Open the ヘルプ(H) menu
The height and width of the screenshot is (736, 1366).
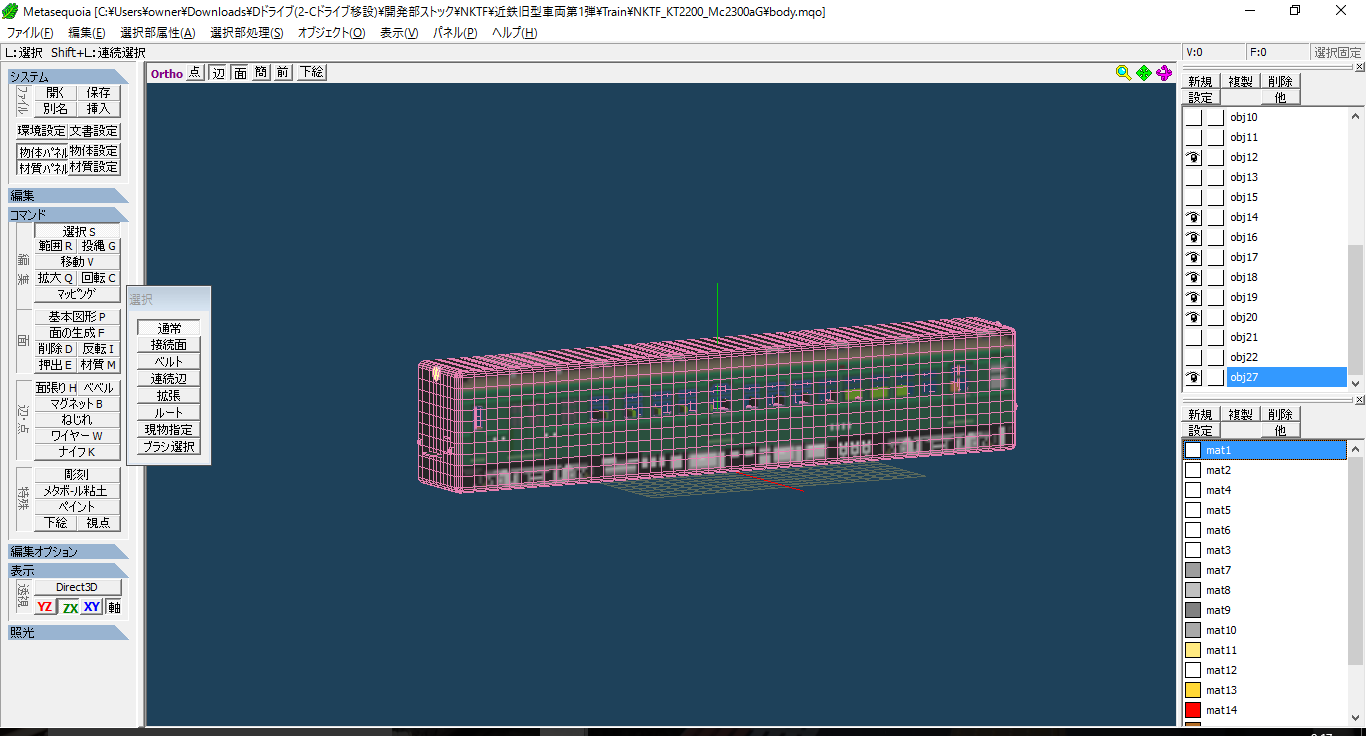(x=514, y=33)
